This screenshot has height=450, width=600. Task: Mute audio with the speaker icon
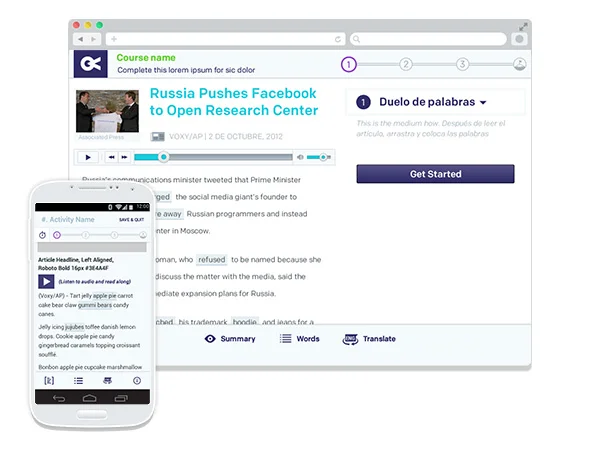tap(300, 157)
